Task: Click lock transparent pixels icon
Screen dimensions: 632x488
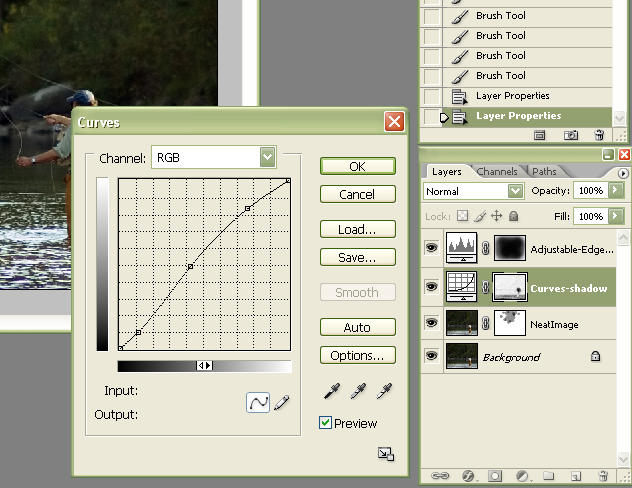Action: (462, 216)
